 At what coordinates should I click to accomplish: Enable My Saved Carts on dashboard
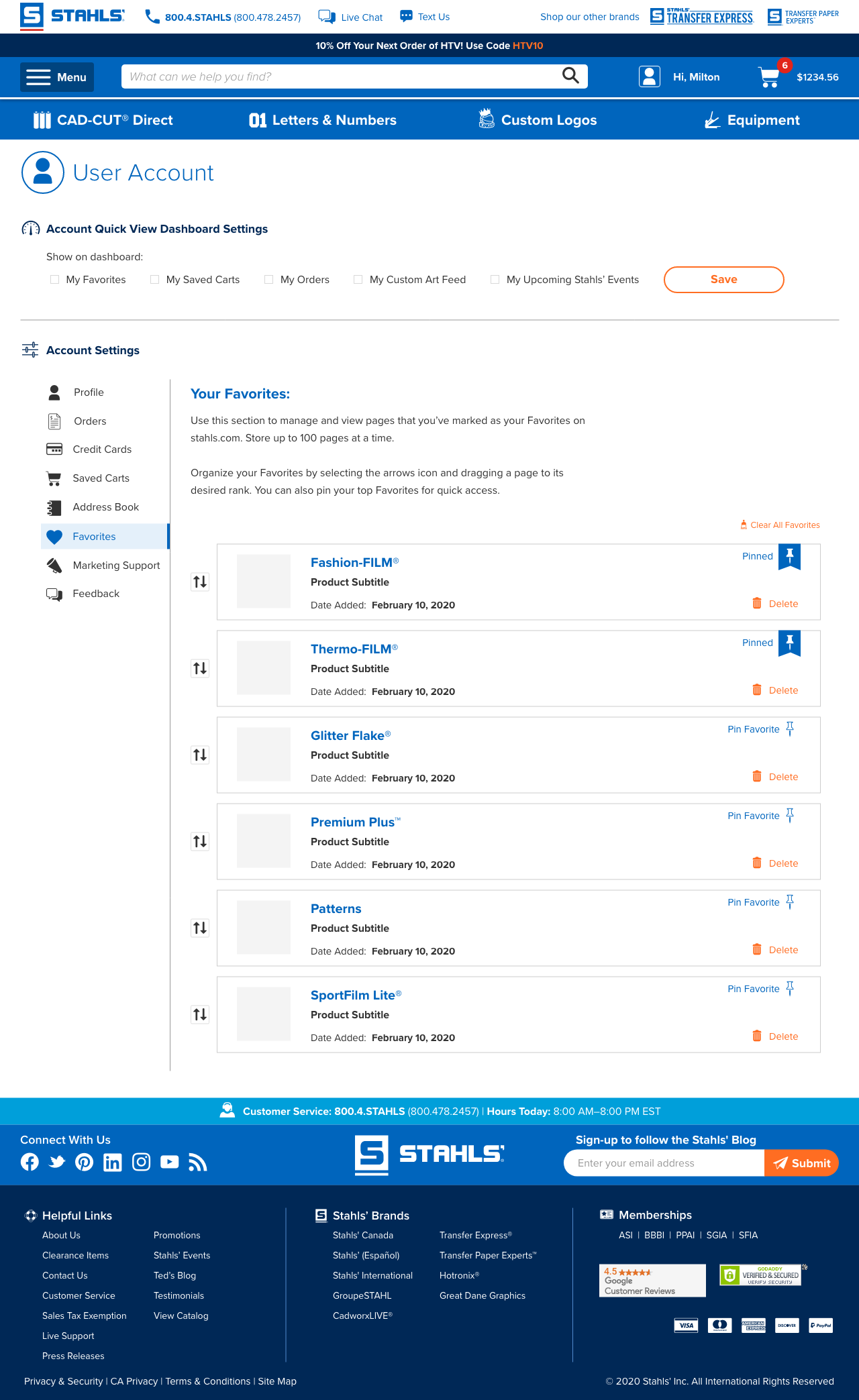tap(155, 280)
